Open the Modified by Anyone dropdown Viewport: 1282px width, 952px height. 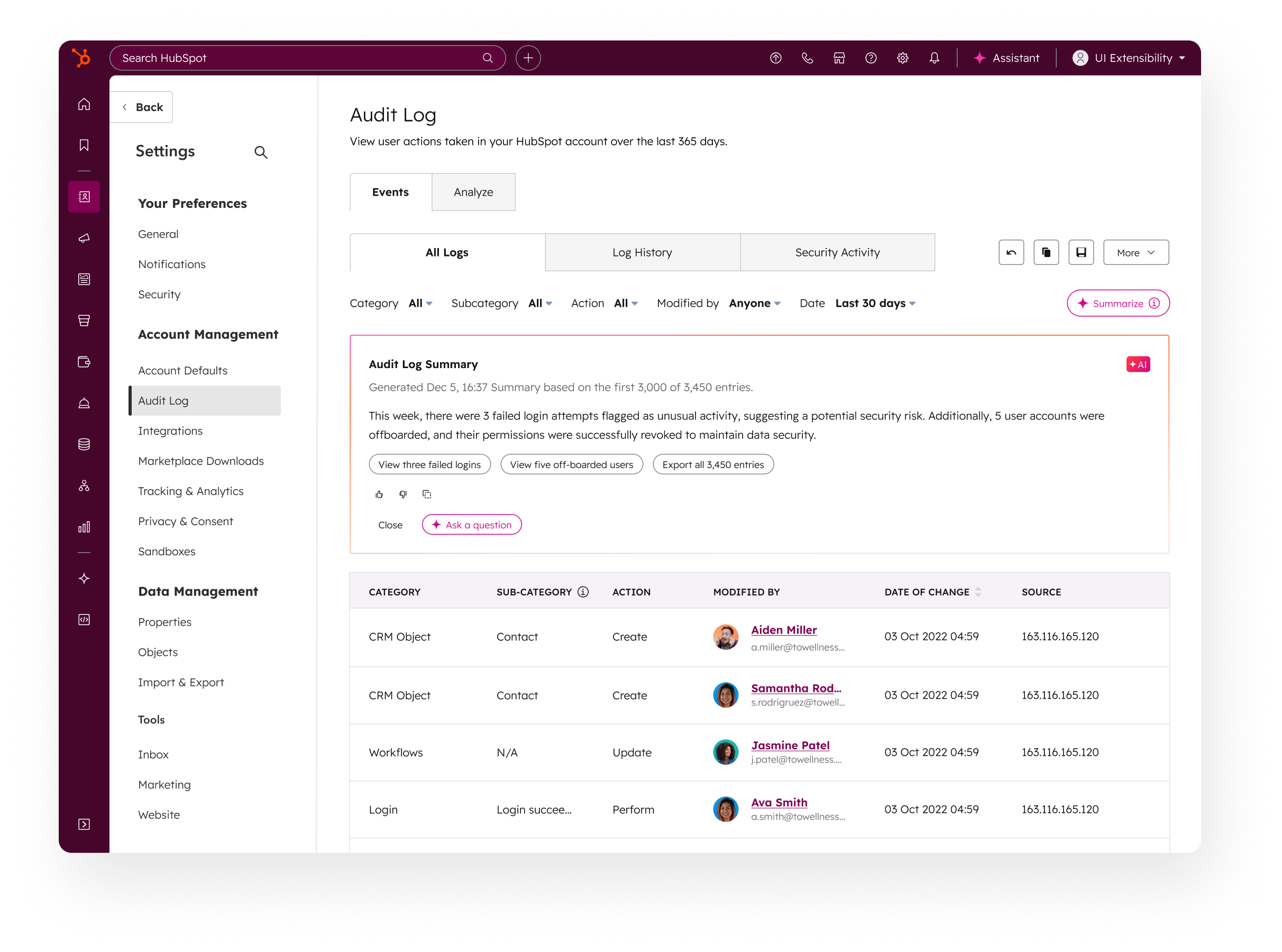click(754, 303)
